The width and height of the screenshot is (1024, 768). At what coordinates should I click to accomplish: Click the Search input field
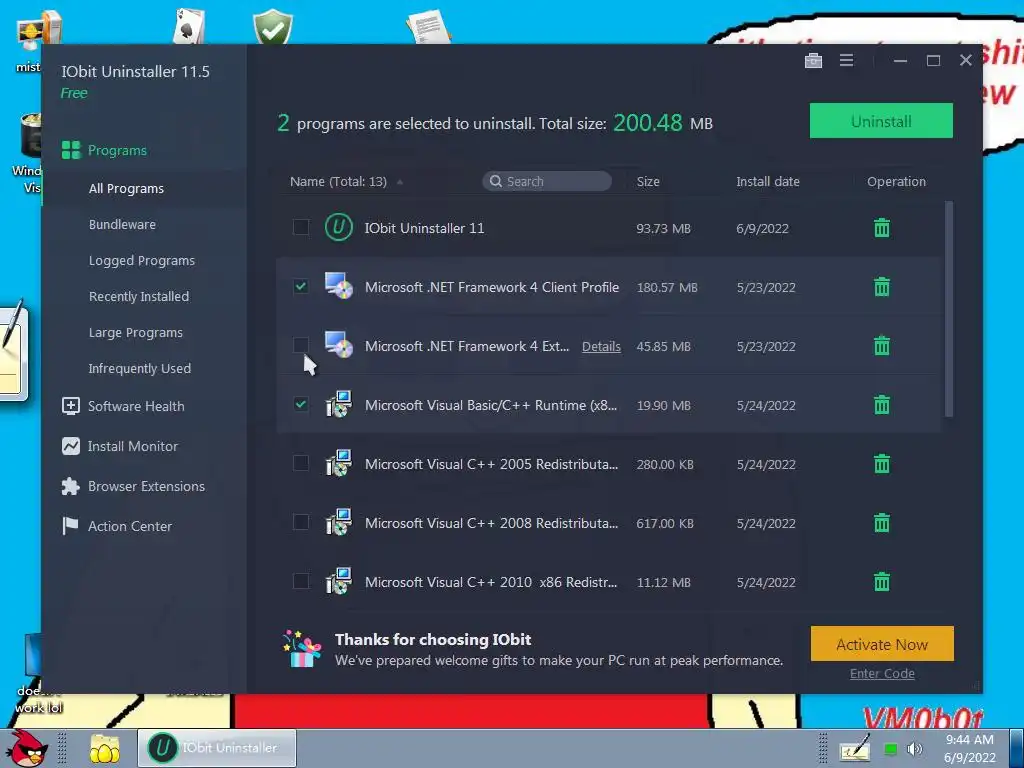click(x=547, y=181)
